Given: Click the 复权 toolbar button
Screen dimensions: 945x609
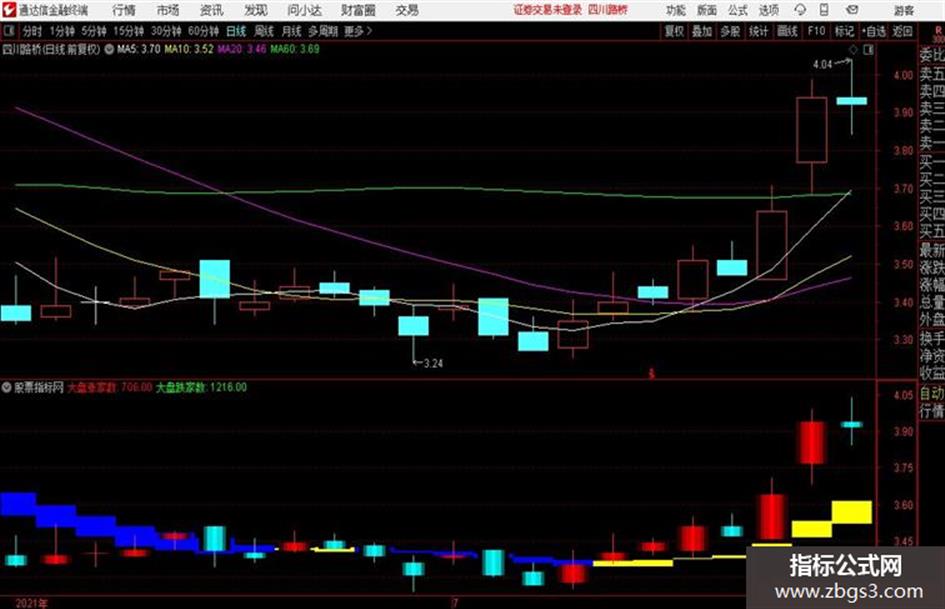Looking at the screenshot, I should 674,31.
